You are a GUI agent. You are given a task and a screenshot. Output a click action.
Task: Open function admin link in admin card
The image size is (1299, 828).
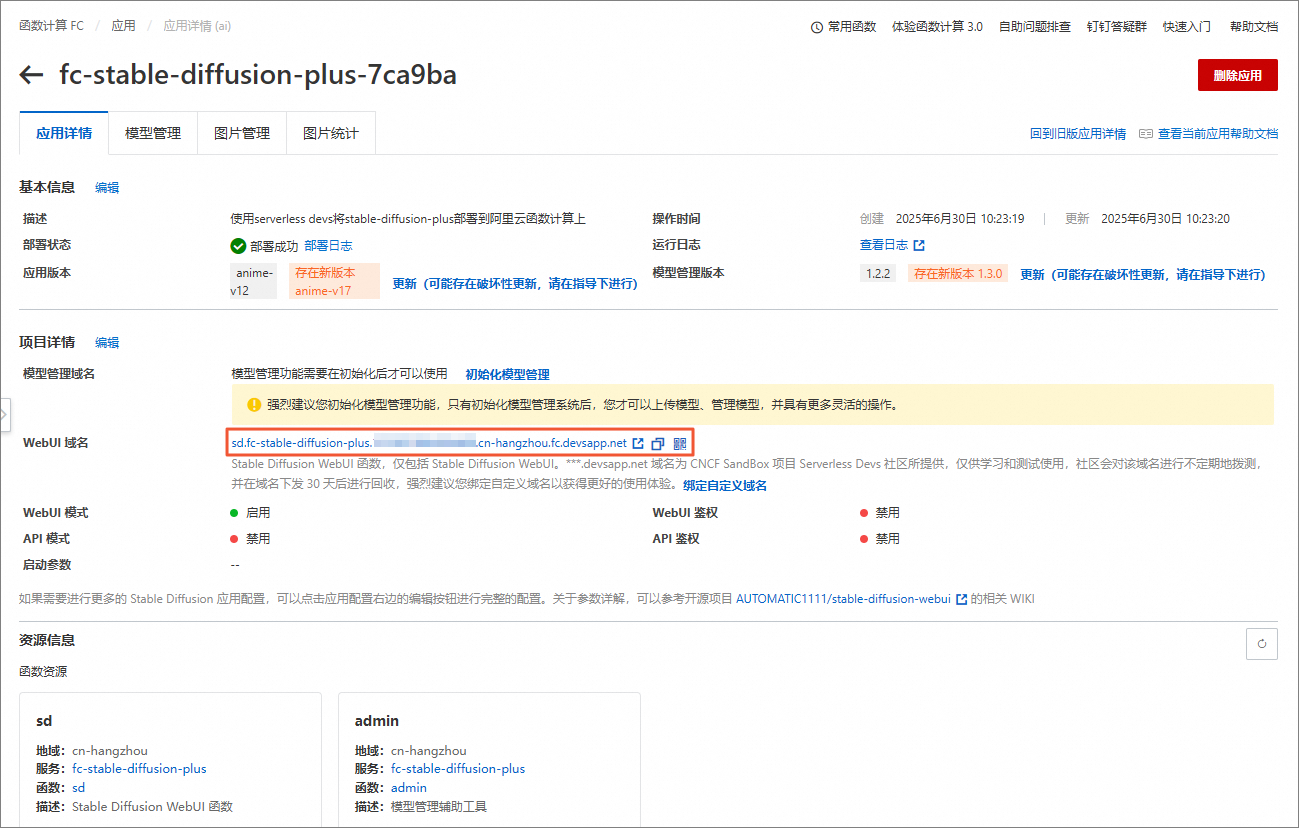[x=409, y=788]
